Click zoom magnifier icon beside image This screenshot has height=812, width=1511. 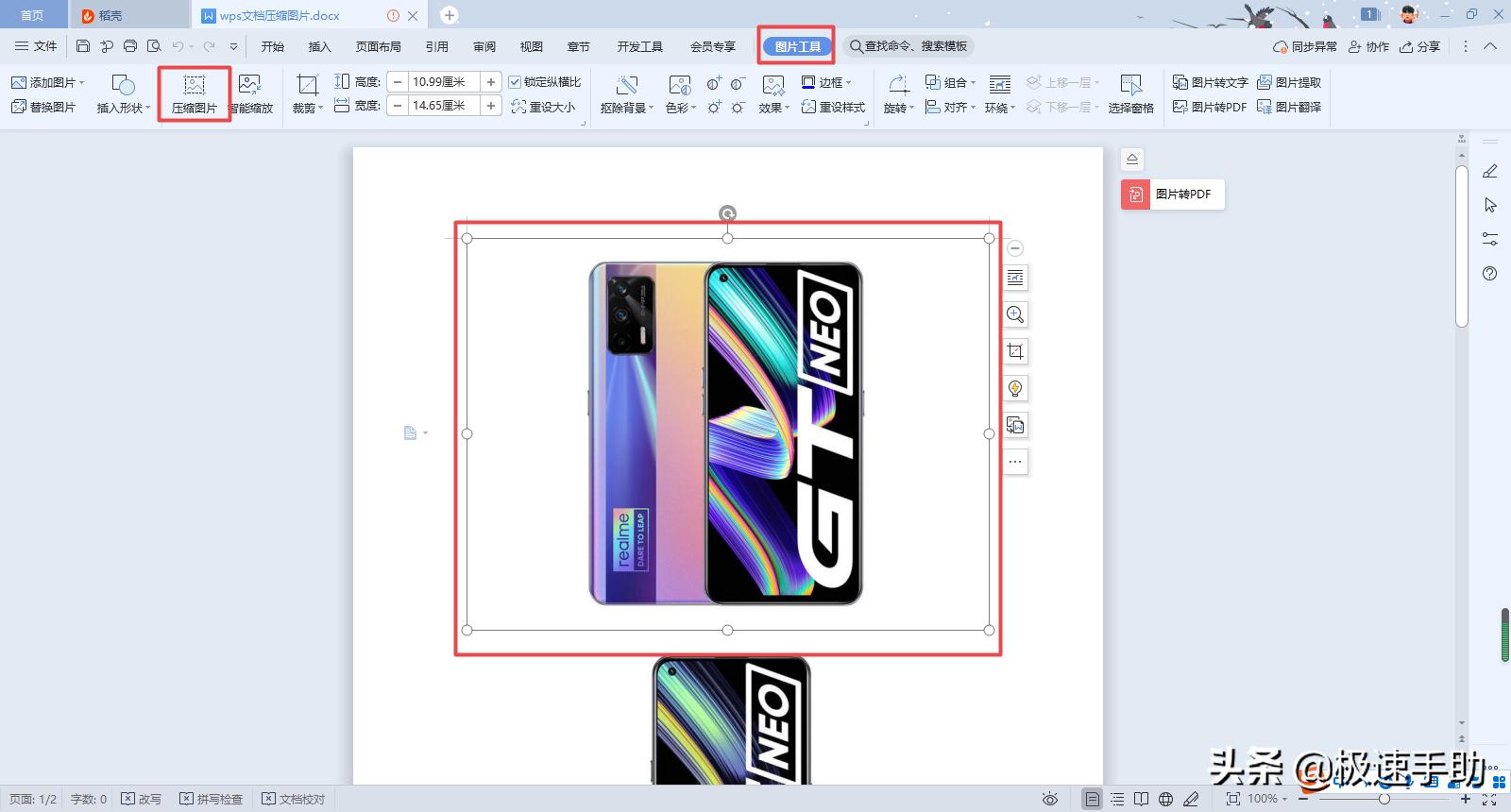1015,314
